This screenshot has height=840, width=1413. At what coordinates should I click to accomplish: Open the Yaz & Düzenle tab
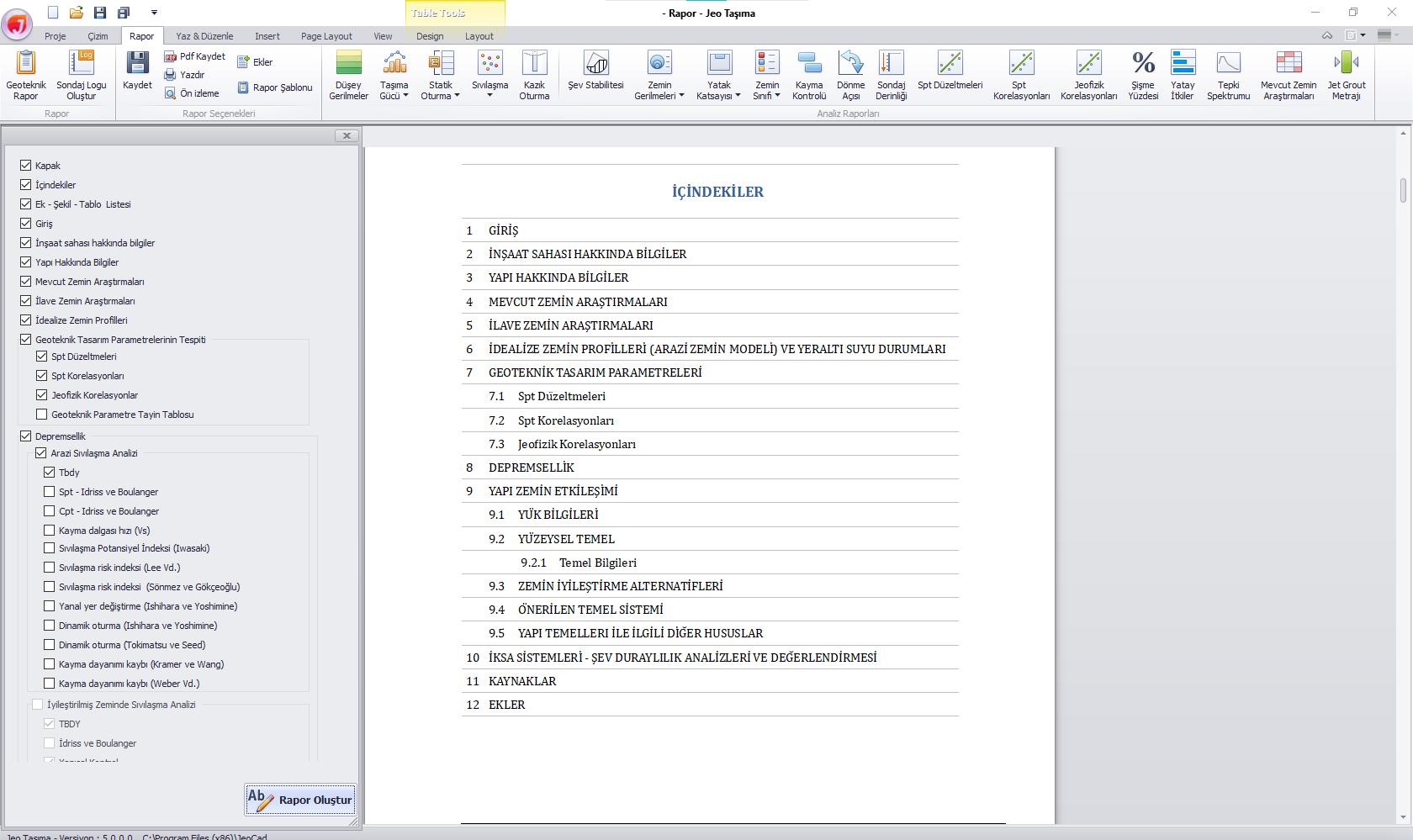point(204,36)
